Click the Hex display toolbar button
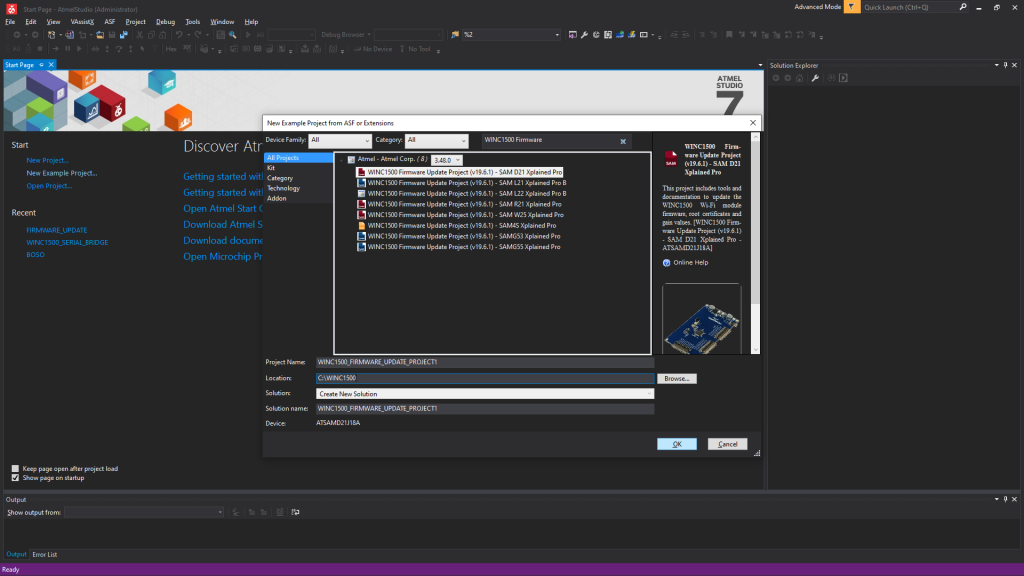 171,49
